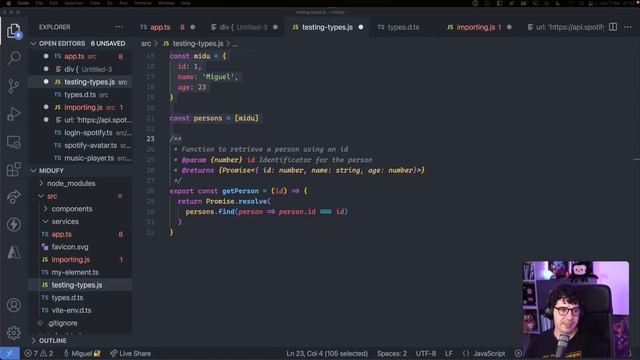Screen dimensions: 640x360
Task: Change encoding via UTF-8 status item
Action: [x=426, y=353]
